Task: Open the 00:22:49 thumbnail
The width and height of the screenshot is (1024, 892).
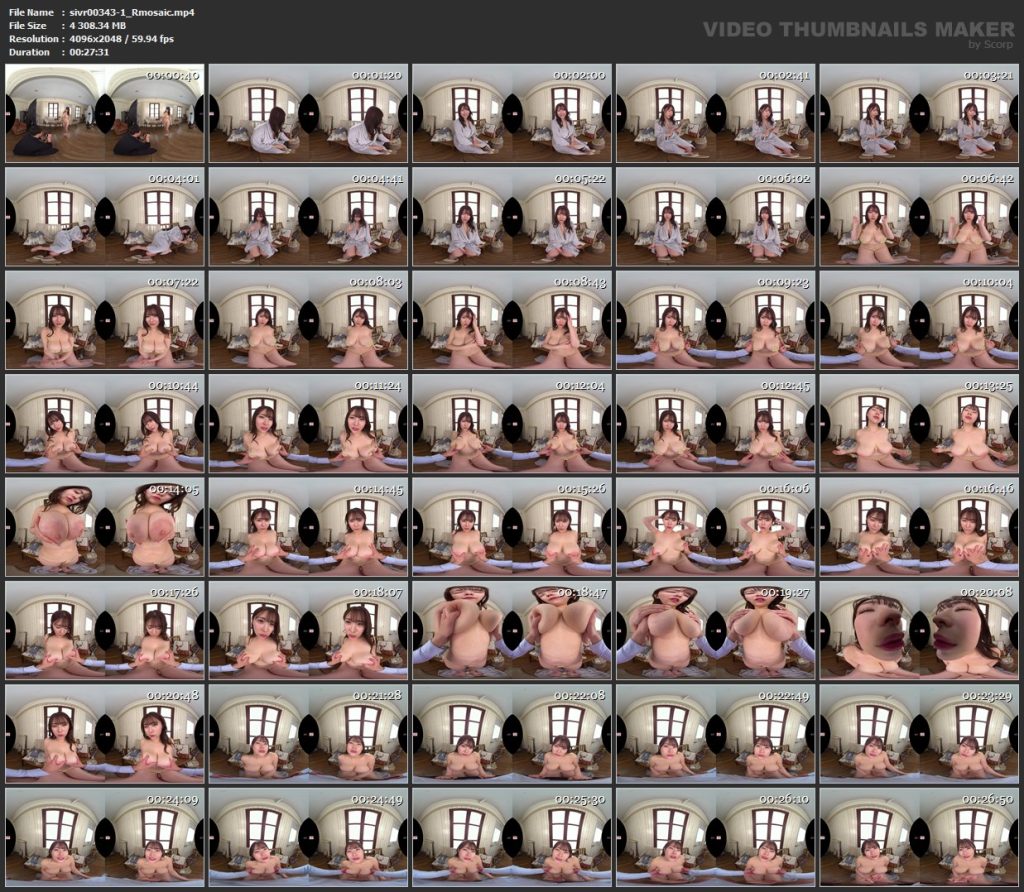Action: click(x=715, y=732)
